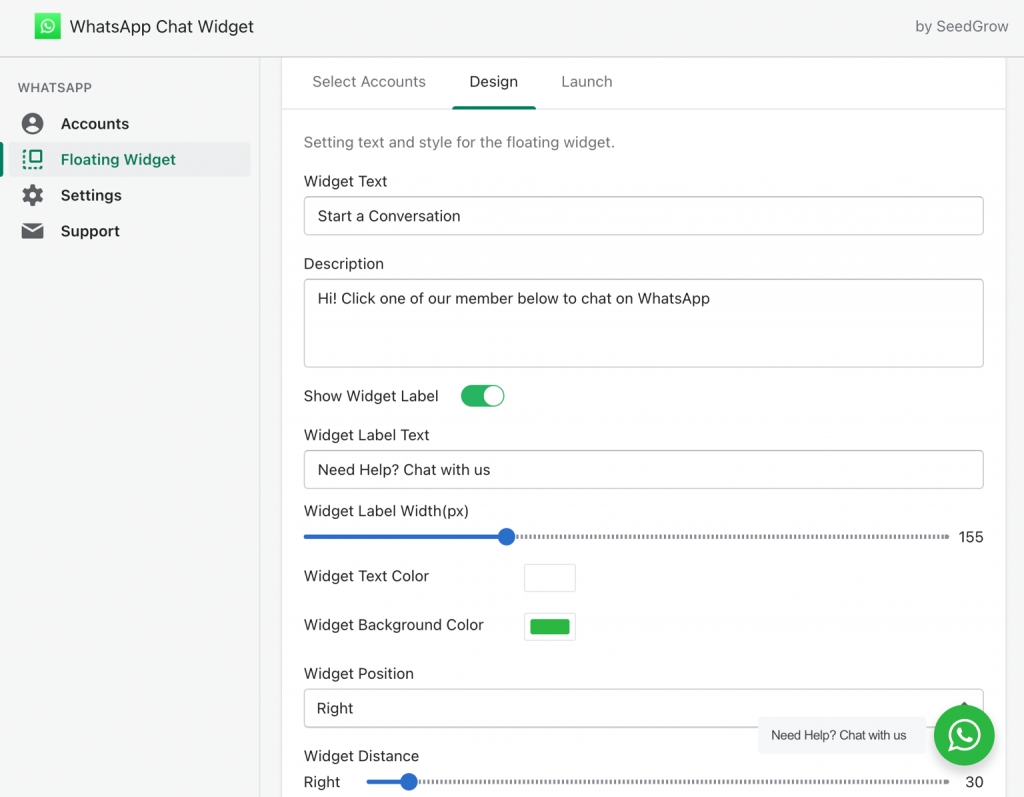Viewport: 1024px width, 797px height.
Task: Click the Widget Distance Right slider handle
Action: [x=408, y=782]
